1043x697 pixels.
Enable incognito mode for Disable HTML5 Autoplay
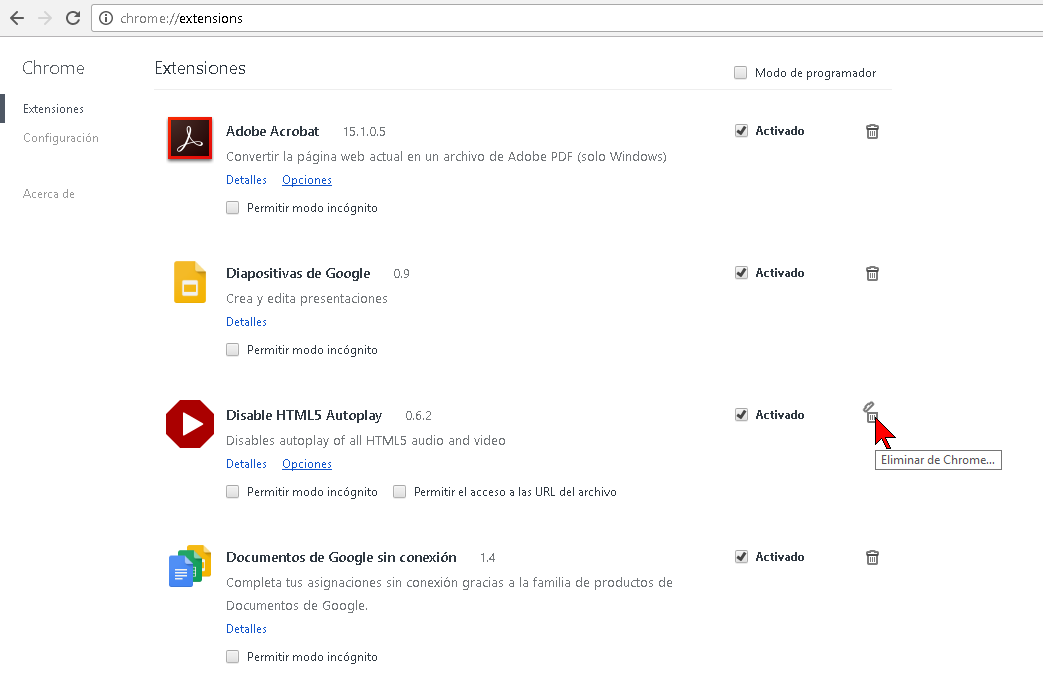point(232,491)
